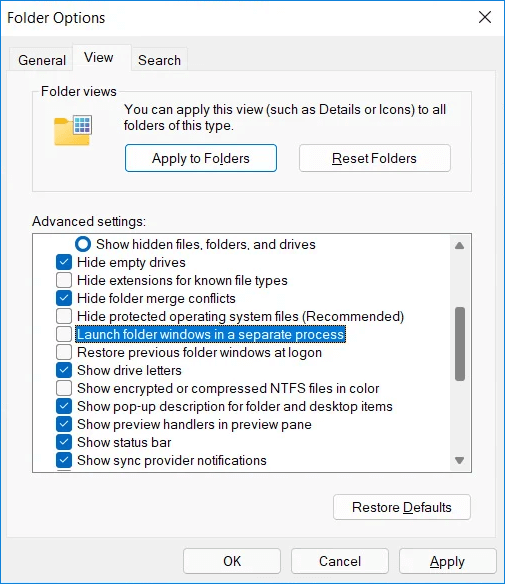Enable Show encrypted or compressed NTFS files in color
The height and width of the screenshot is (584, 505).
click(64, 388)
